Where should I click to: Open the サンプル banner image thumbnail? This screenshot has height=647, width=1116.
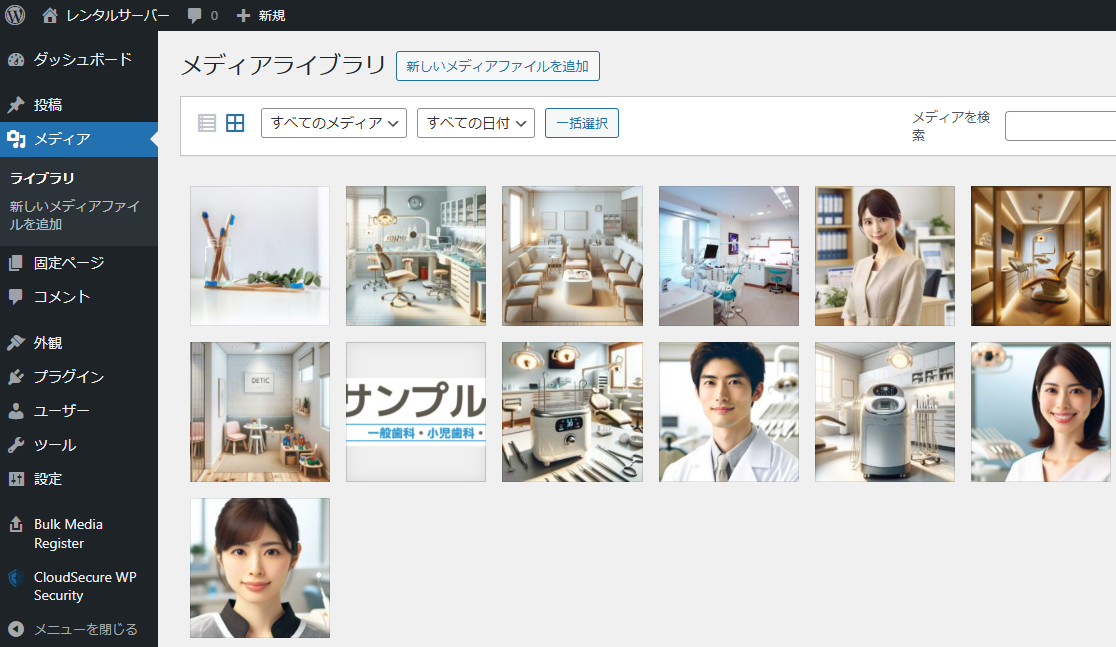[x=416, y=412]
